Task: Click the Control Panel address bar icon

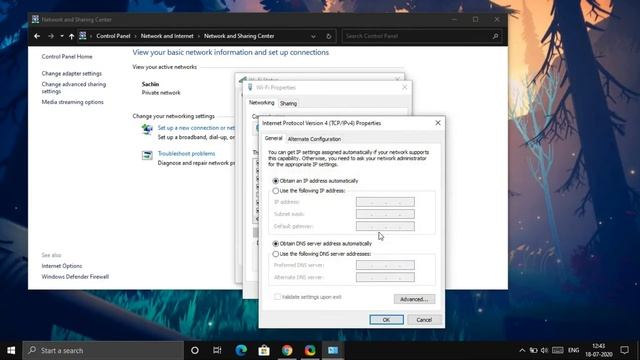Action: point(83,36)
